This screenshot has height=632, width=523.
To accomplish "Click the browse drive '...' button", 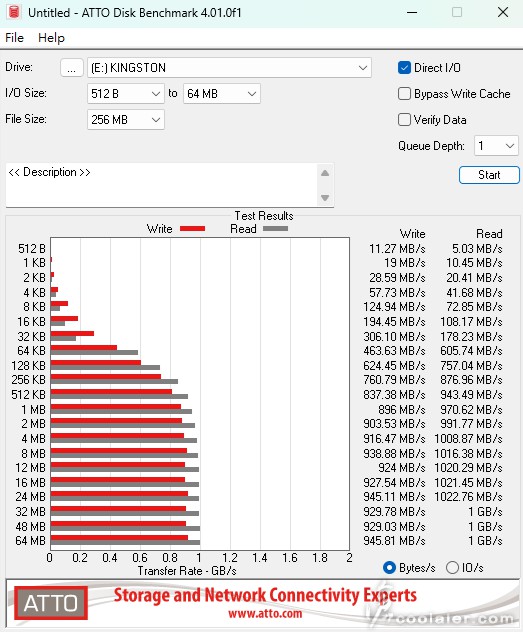I will click(x=72, y=68).
